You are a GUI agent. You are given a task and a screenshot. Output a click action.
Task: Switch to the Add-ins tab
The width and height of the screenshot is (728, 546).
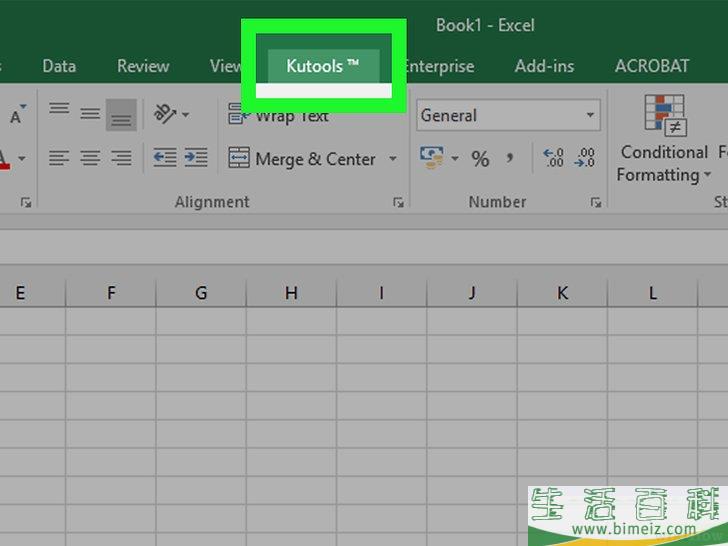pyautogui.click(x=544, y=66)
